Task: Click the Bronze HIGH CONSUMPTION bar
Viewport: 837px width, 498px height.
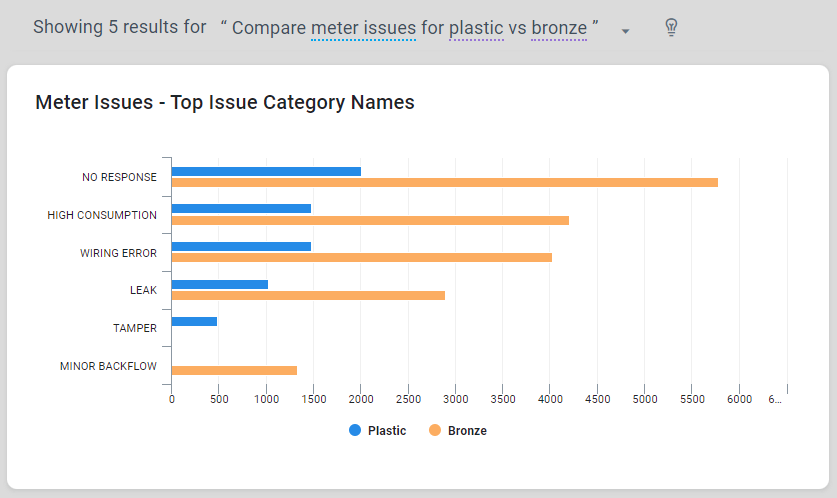Action: (370, 220)
